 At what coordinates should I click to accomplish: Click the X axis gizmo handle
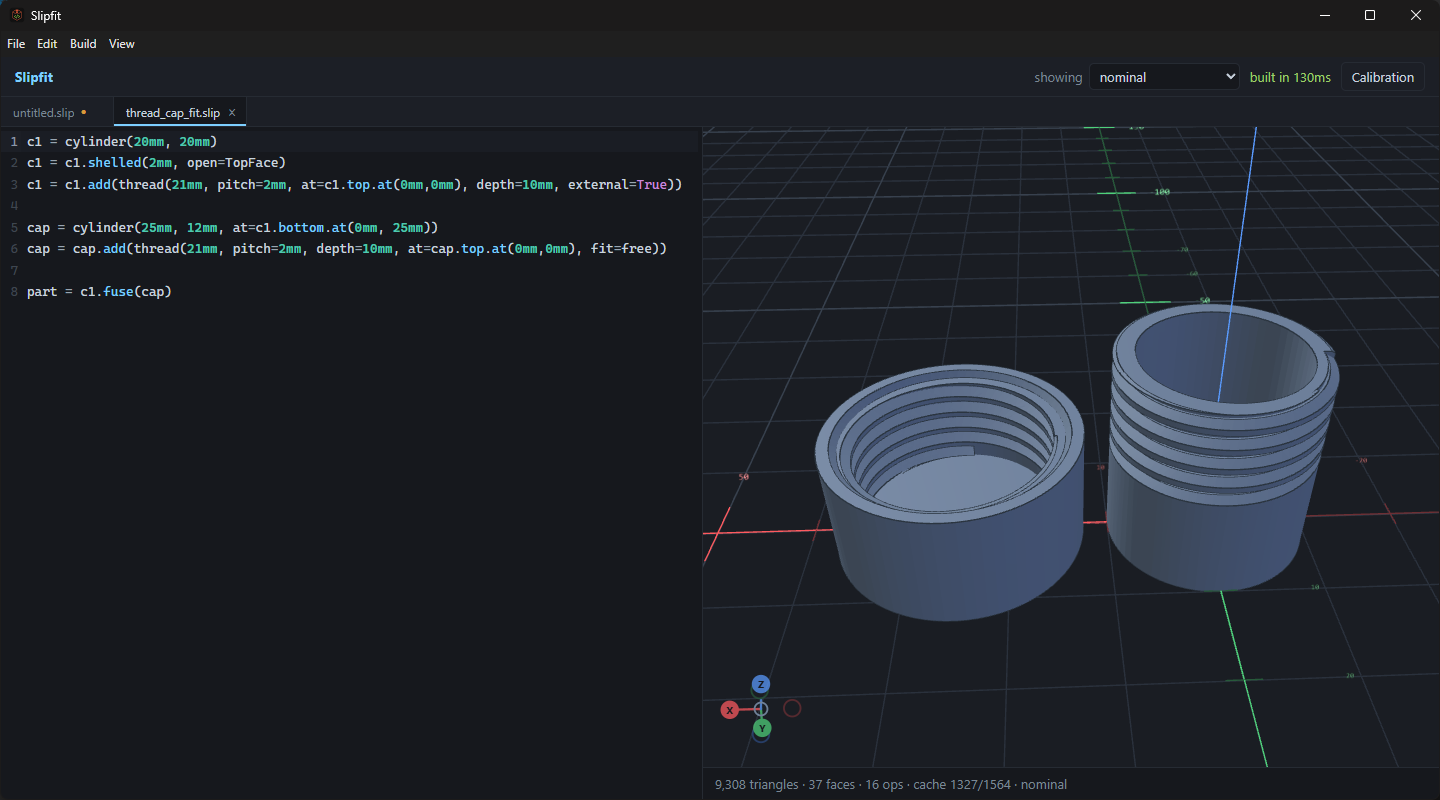pos(730,710)
